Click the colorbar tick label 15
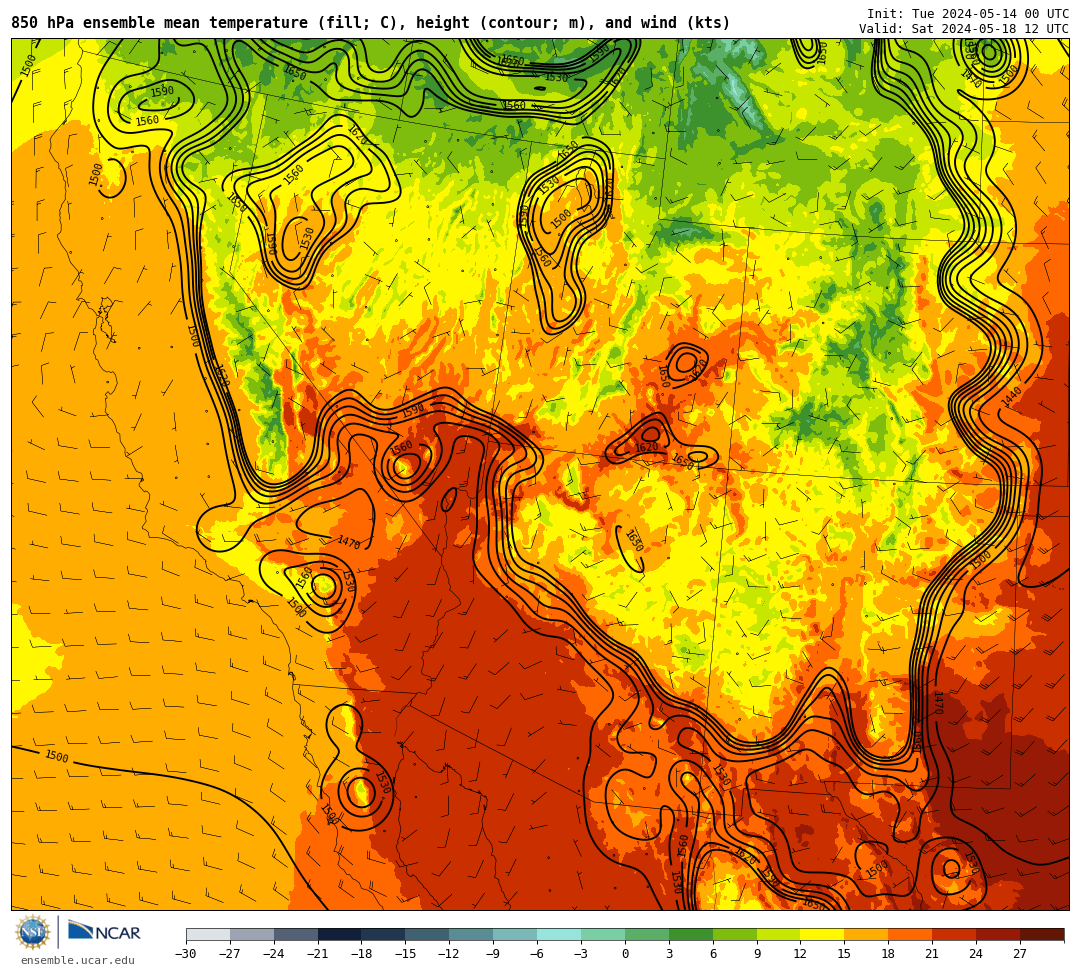The image size is (1080, 973). coord(844,954)
